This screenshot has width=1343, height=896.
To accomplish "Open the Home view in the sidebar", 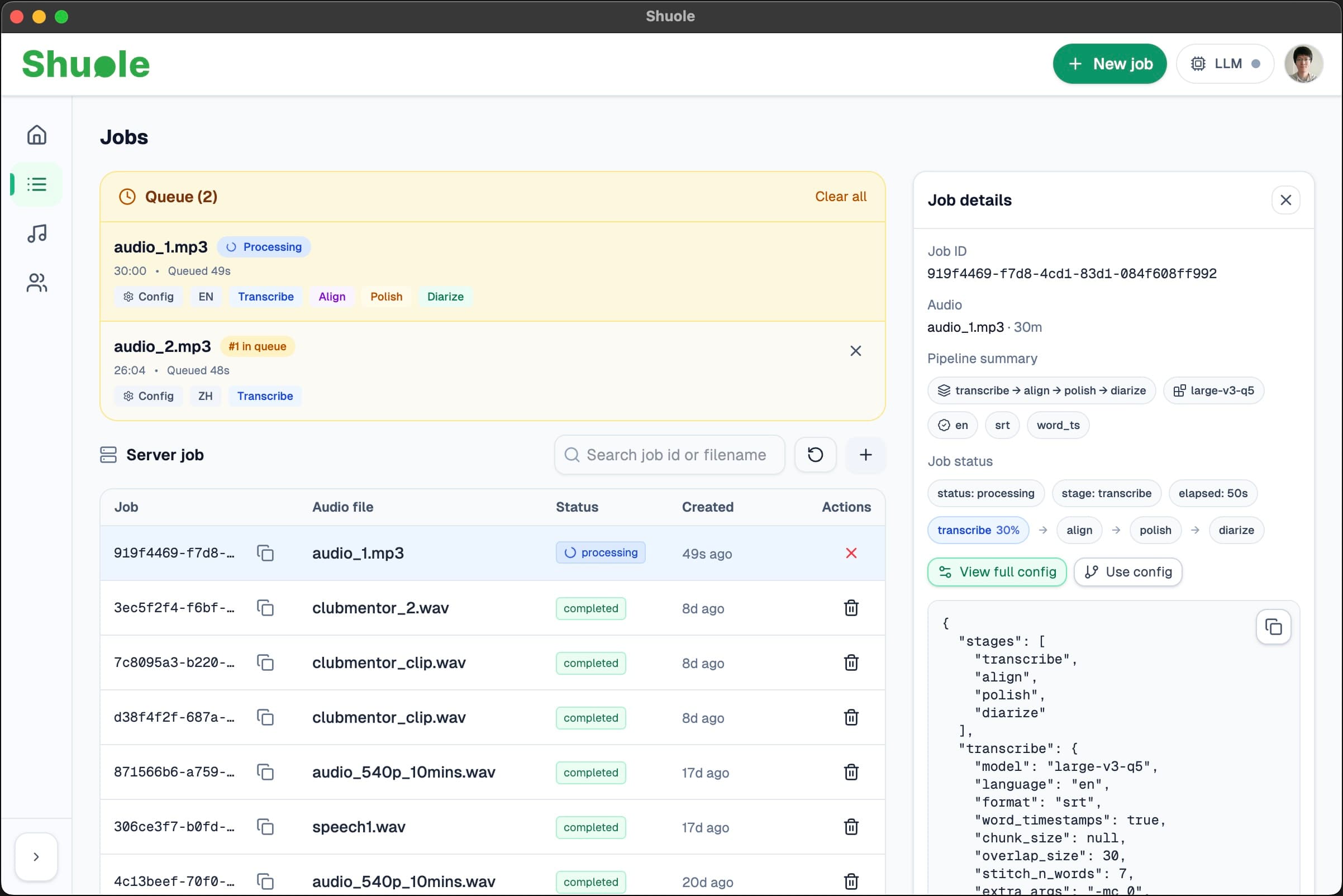I will pos(36,134).
